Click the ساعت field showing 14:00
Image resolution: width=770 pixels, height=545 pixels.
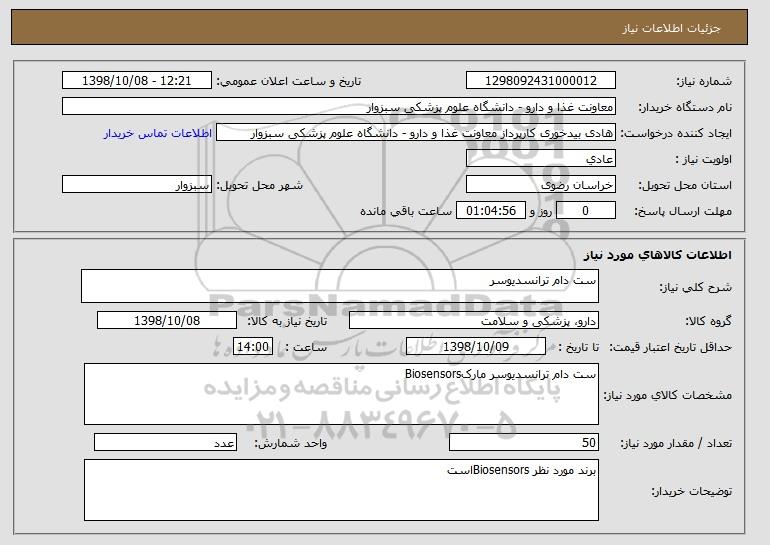click(x=253, y=347)
